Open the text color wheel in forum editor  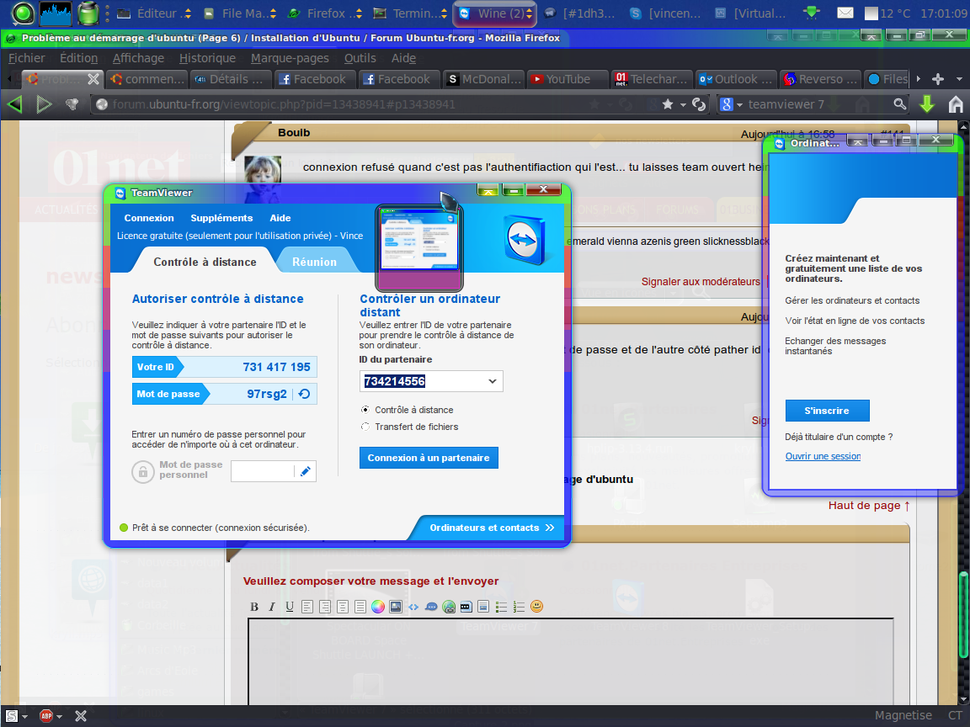[378, 607]
